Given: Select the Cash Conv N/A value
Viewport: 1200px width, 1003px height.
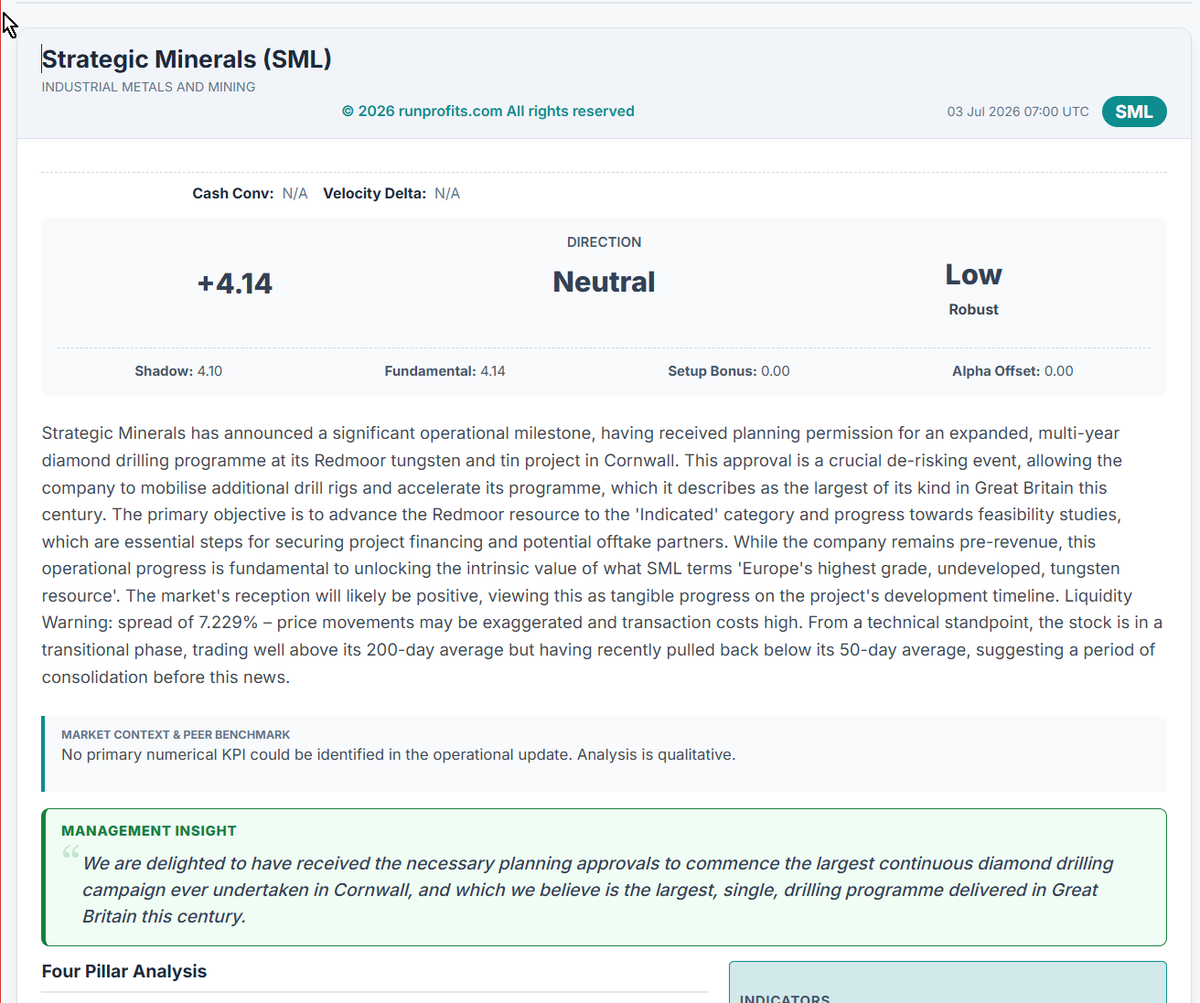Looking at the screenshot, I should click(x=295, y=193).
